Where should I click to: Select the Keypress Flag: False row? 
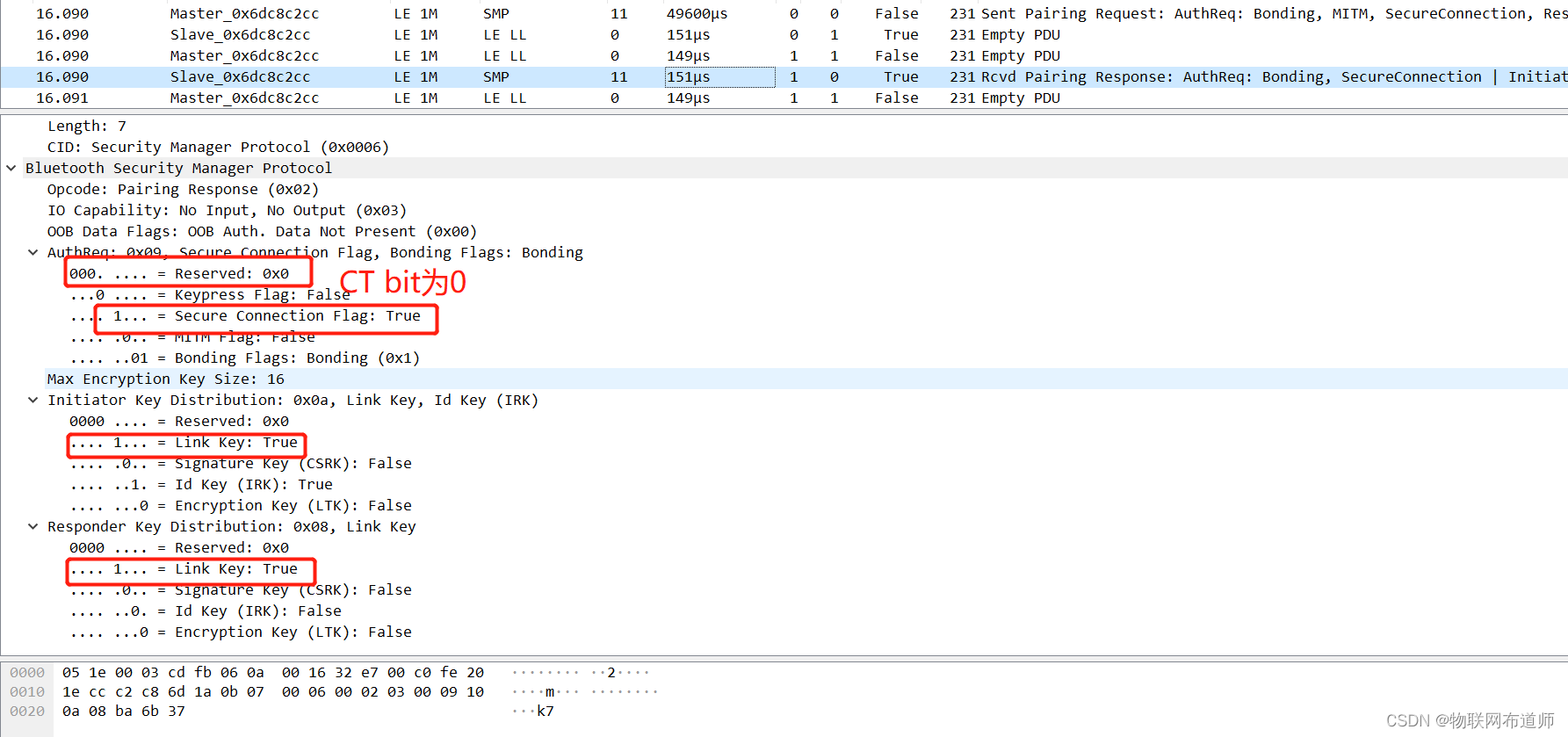point(210,294)
